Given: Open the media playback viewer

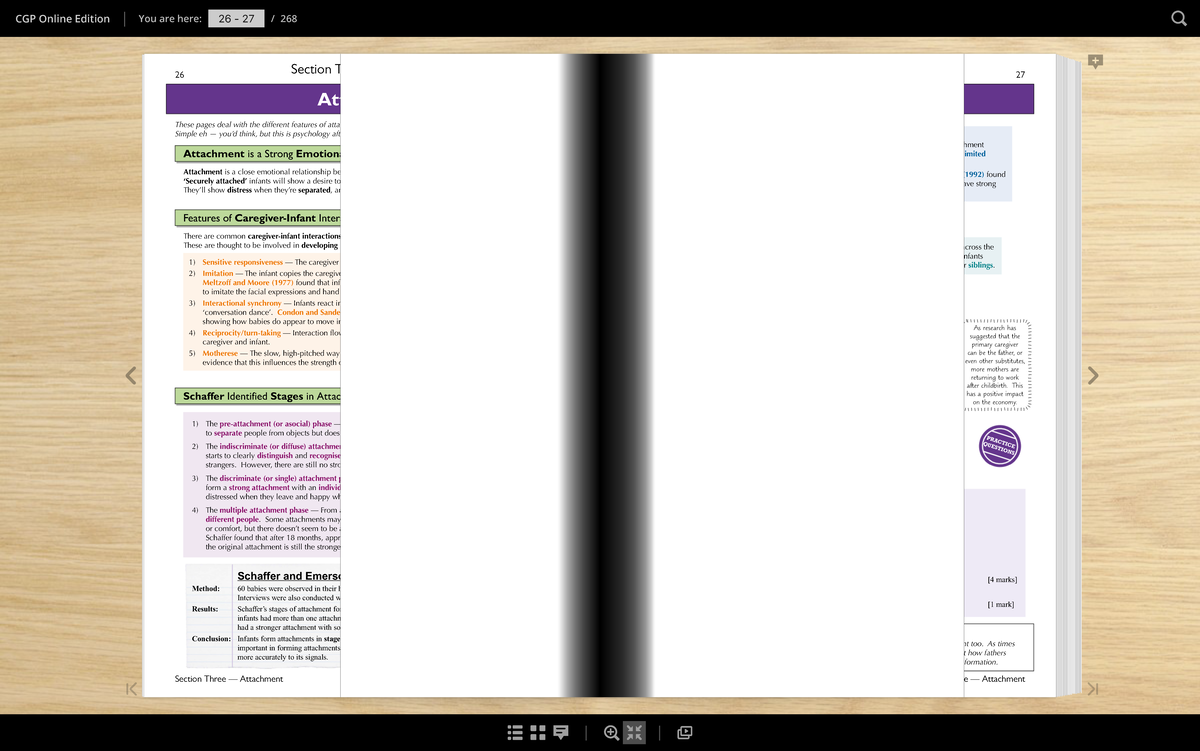Looking at the screenshot, I should click(684, 732).
